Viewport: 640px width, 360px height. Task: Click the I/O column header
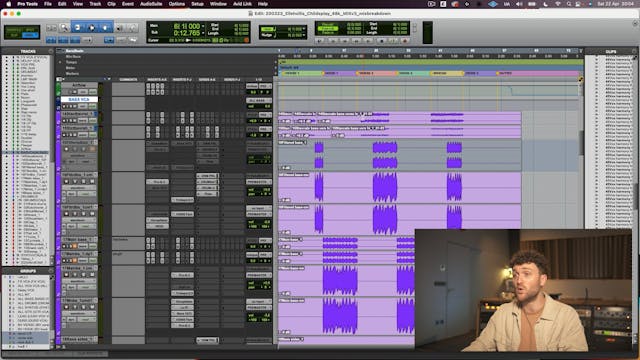coord(259,79)
